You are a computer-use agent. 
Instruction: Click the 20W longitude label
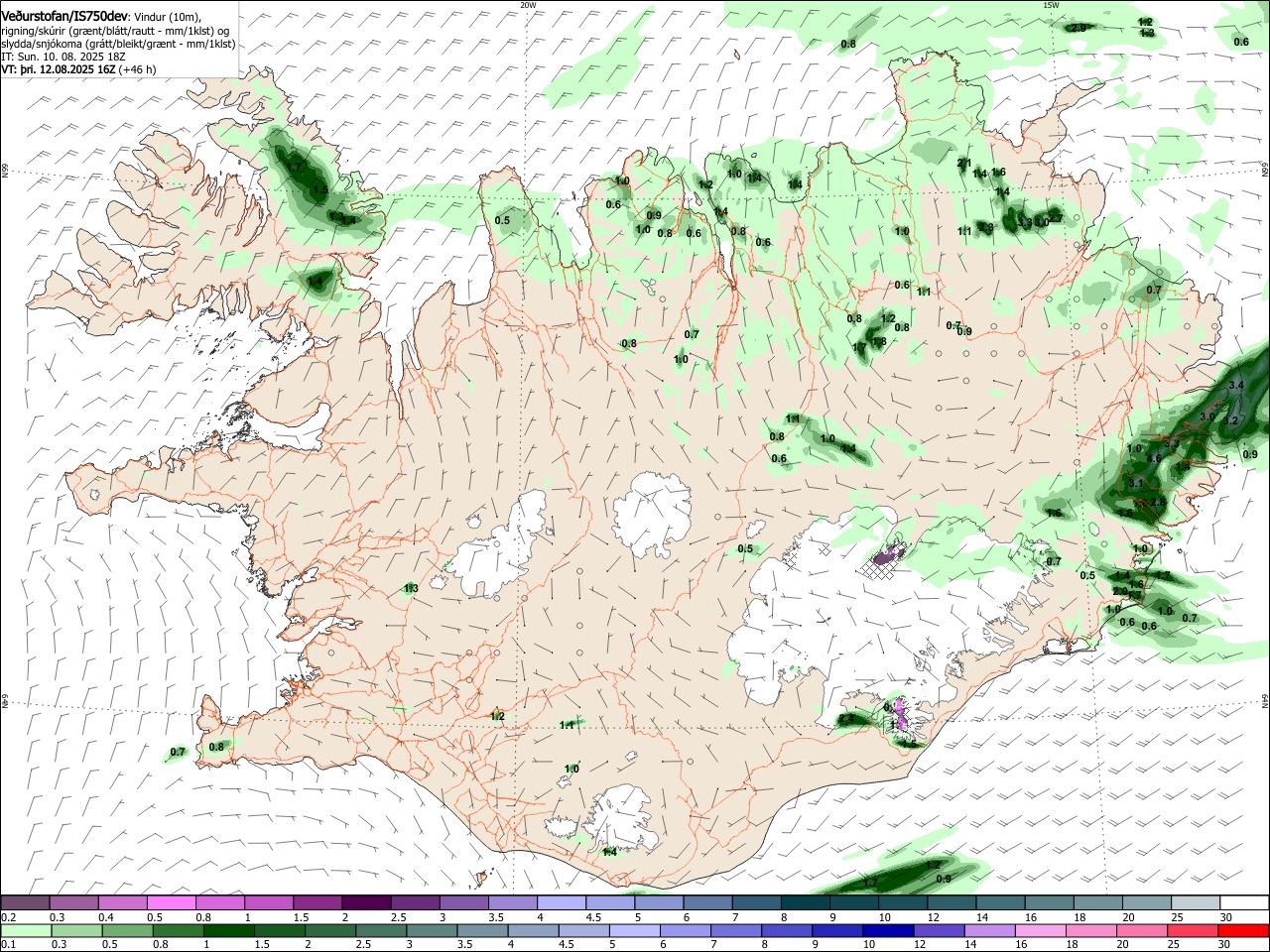pos(528,5)
